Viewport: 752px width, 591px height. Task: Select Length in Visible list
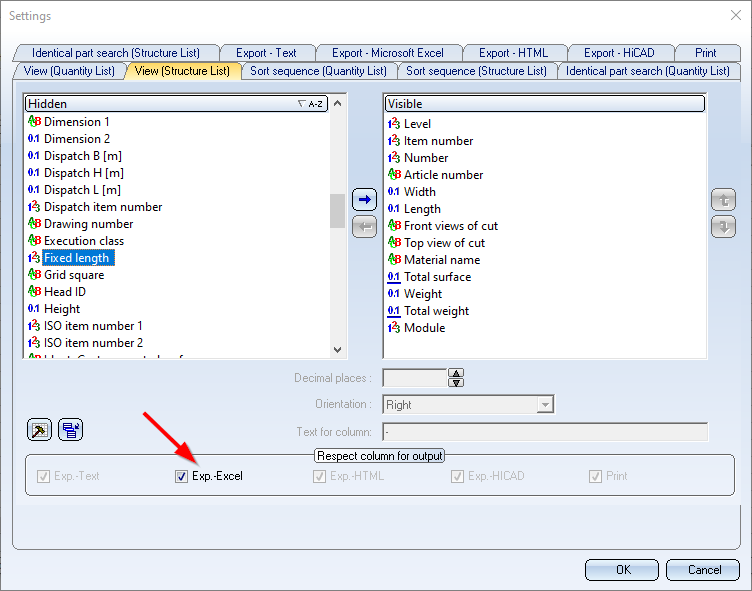(x=422, y=209)
